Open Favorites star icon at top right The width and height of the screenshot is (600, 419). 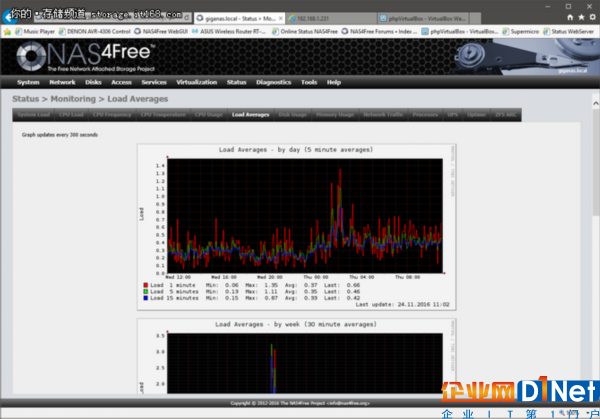pos(581,17)
